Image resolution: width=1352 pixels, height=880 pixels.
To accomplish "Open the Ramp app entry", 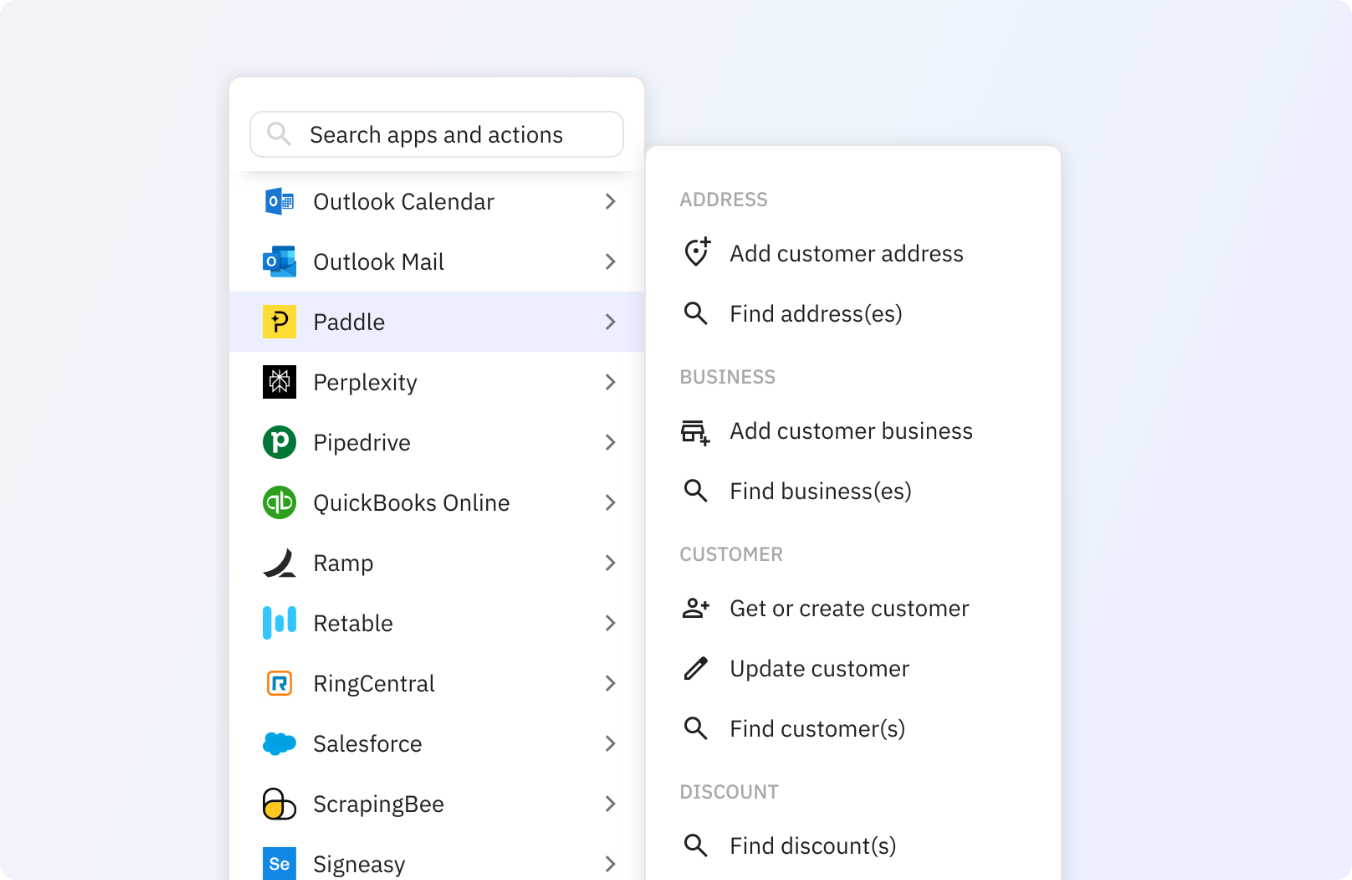I will click(437, 563).
